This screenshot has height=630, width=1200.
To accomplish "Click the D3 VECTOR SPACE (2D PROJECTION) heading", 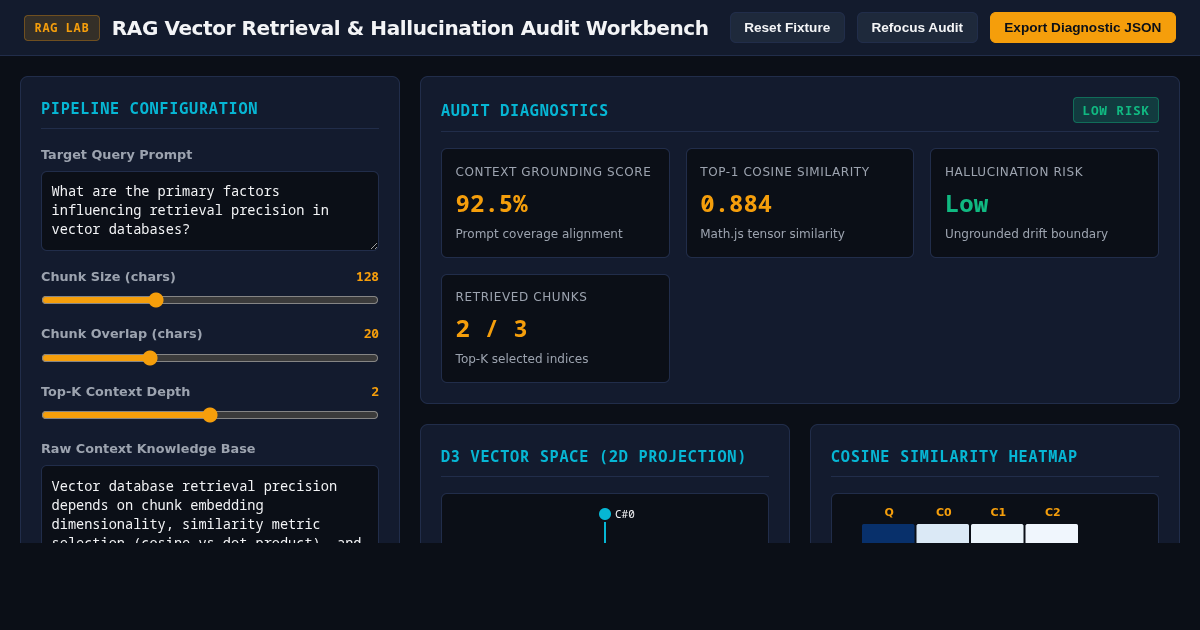I will pyautogui.click(x=594, y=457).
